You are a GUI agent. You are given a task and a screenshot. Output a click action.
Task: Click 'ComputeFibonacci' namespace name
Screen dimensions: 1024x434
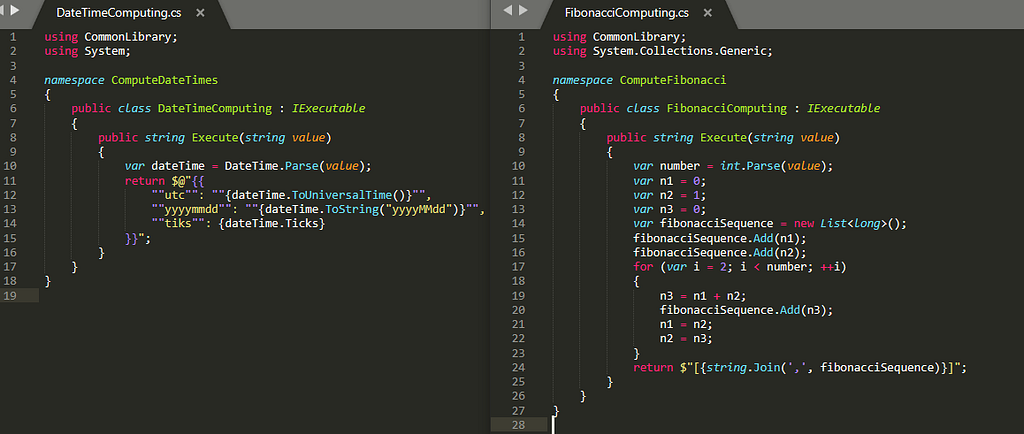click(673, 80)
